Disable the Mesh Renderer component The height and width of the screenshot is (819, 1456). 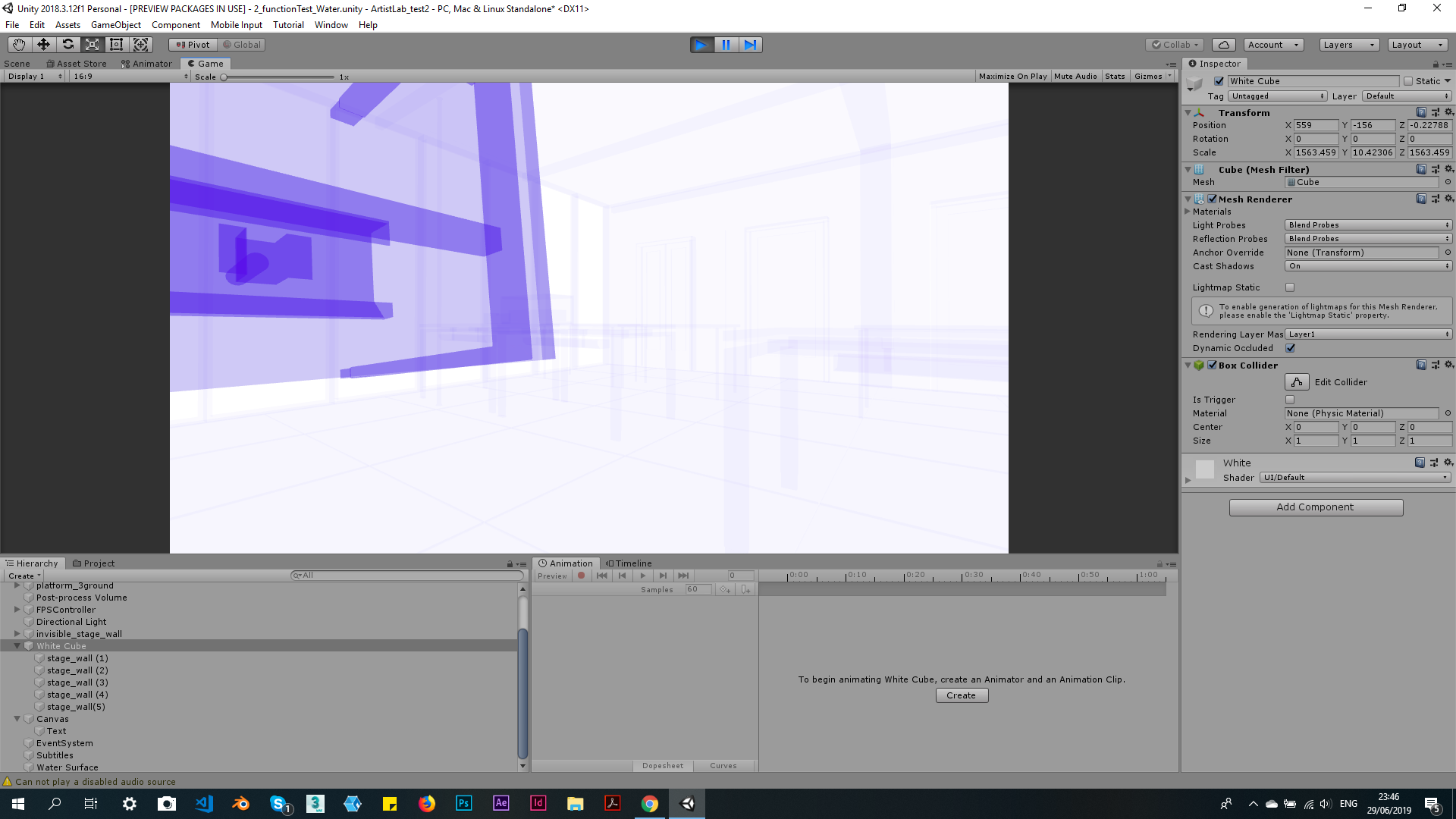(1213, 199)
